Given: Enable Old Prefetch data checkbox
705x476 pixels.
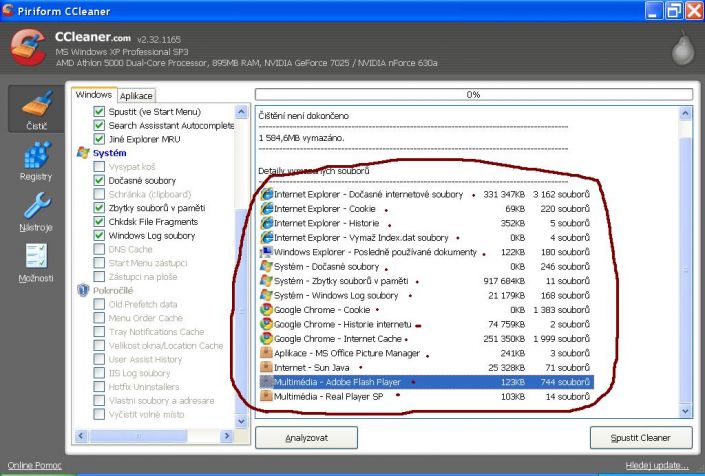Looking at the screenshot, I should point(99,304).
